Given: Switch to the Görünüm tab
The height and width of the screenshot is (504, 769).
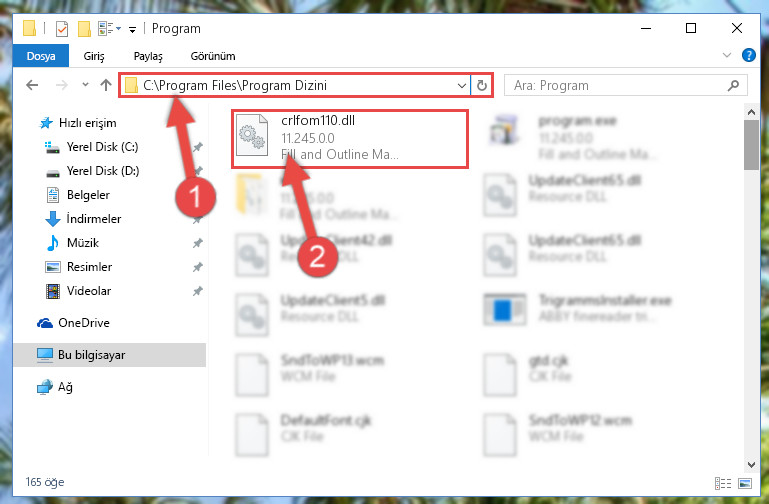Looking at the screenshot, I should (x=213, y=56).
